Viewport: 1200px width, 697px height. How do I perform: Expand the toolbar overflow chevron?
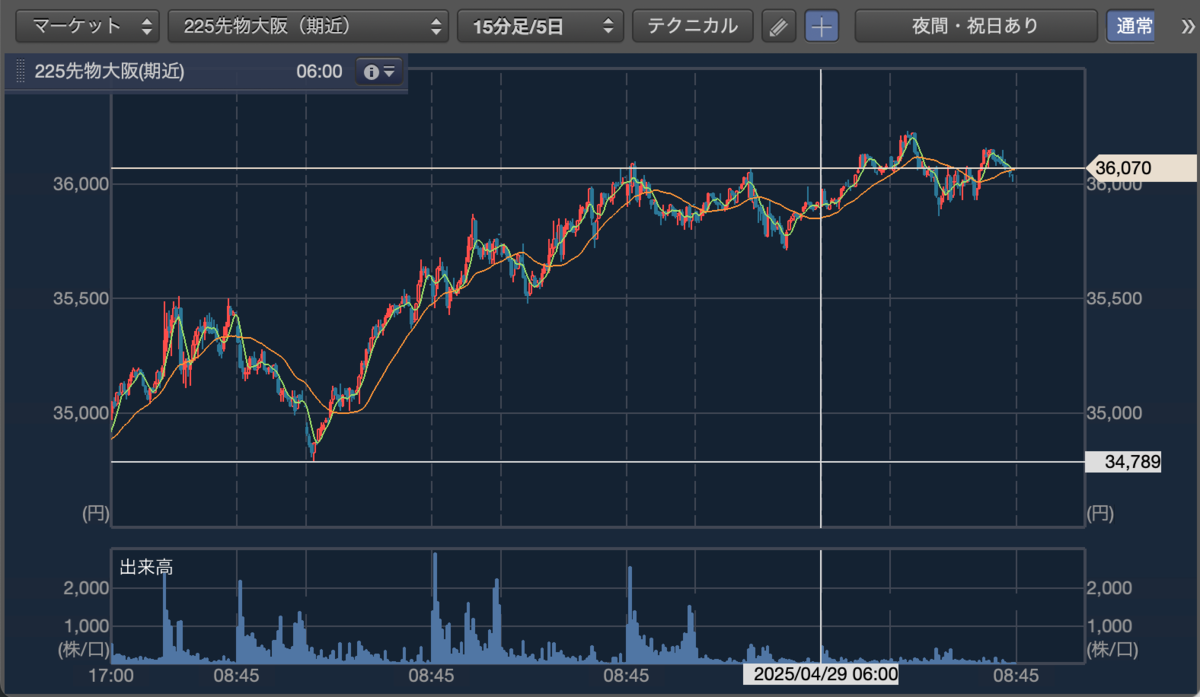[x=1187, y=27]
